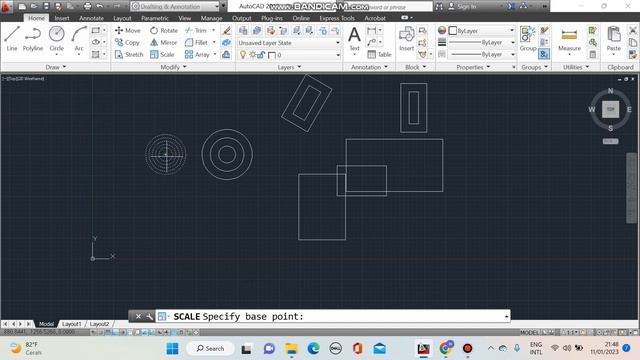Viewport: 640px width, 360px height.
Task: Toggle layer freeze sun icon
Action: point(253,55)
